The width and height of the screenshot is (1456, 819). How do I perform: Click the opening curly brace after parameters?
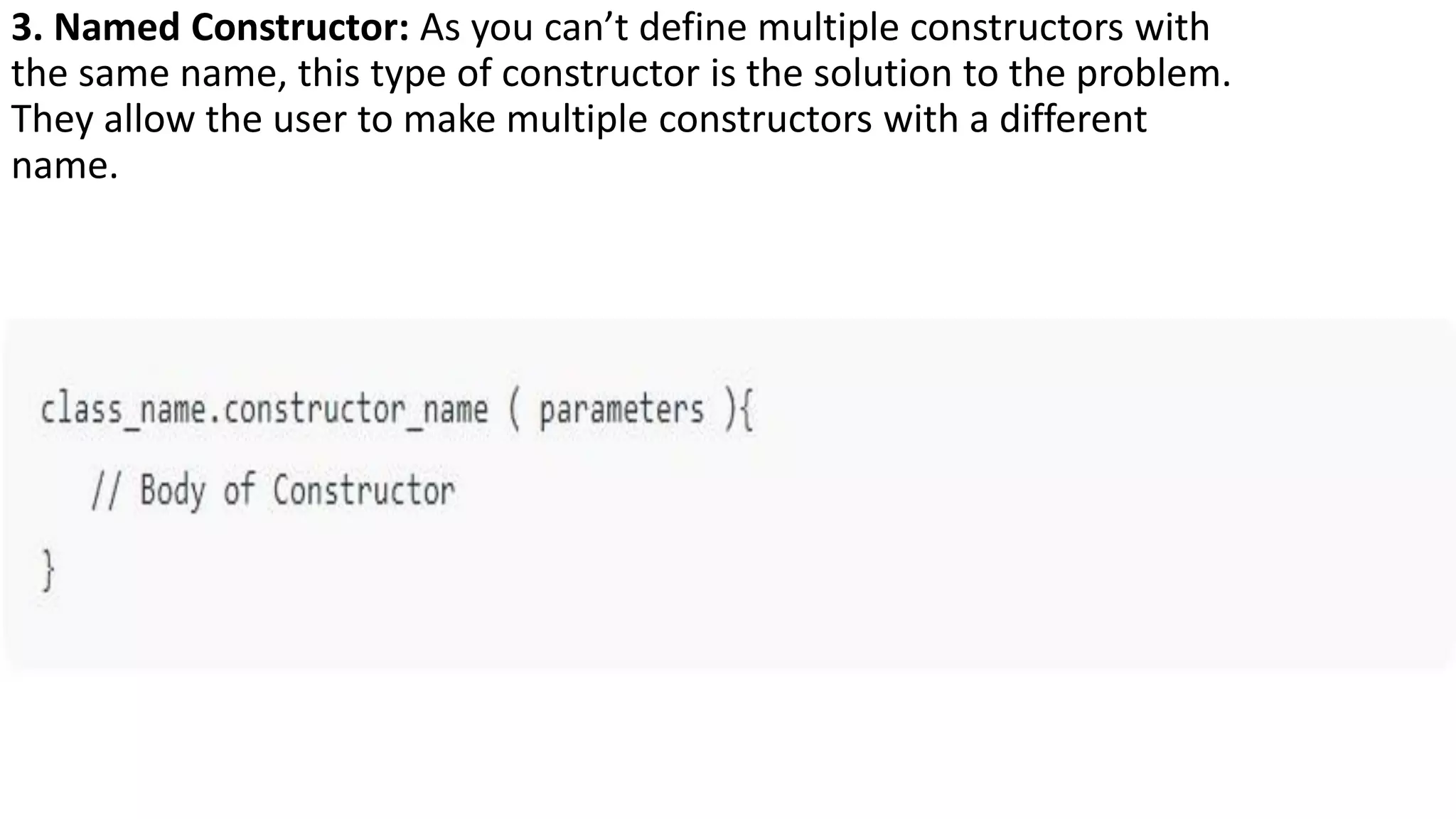click(x=746, y=412)
